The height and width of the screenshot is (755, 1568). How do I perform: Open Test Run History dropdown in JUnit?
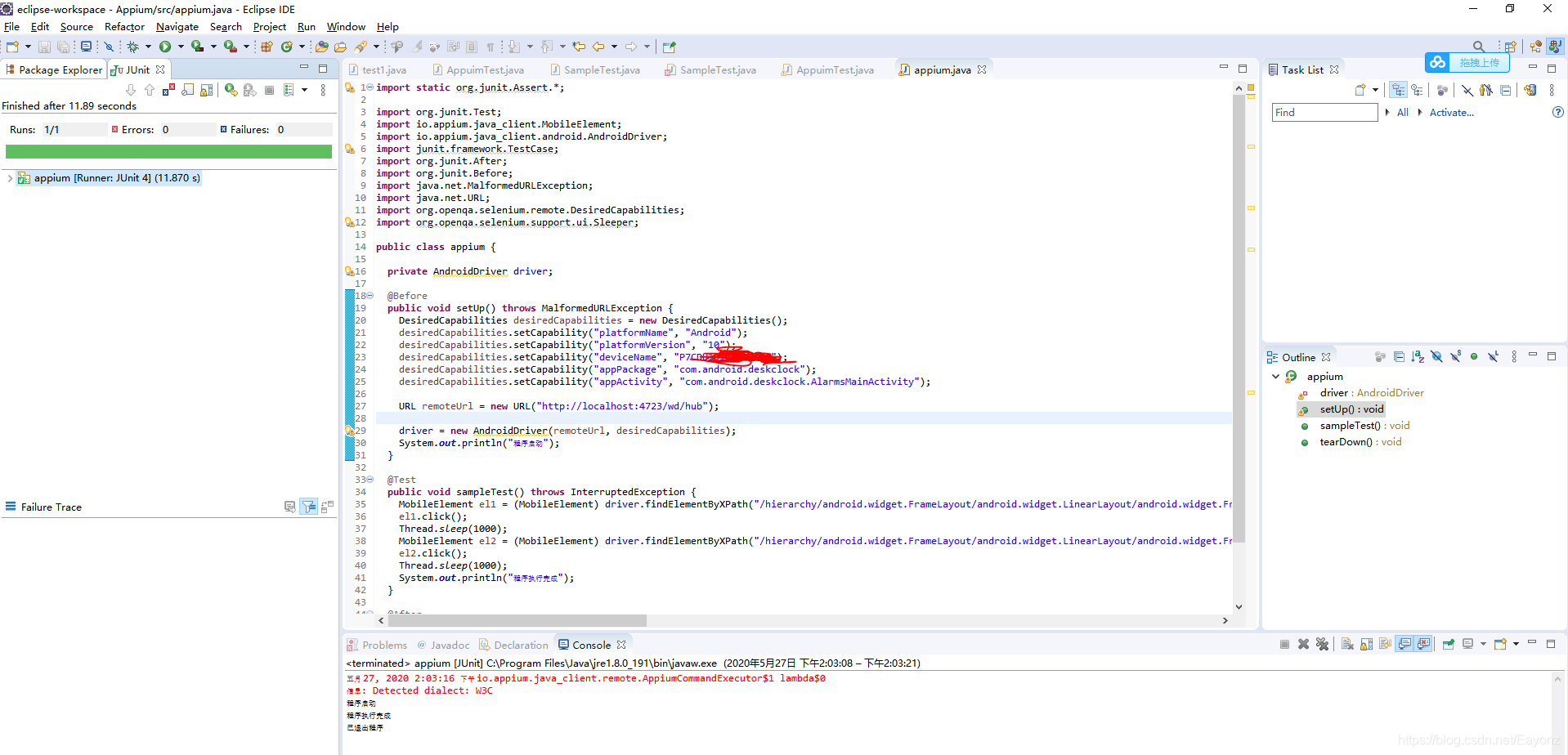coord(304,90)
